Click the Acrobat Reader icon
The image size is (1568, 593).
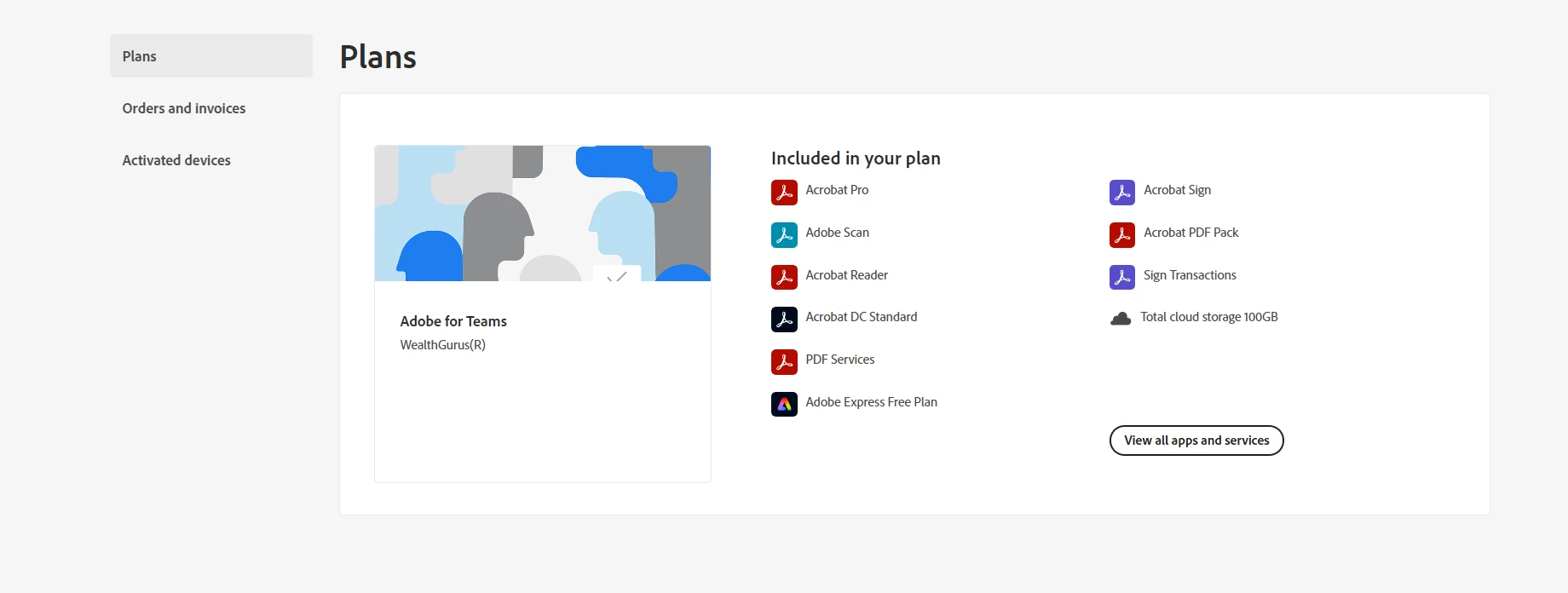[x=784, y=277]
